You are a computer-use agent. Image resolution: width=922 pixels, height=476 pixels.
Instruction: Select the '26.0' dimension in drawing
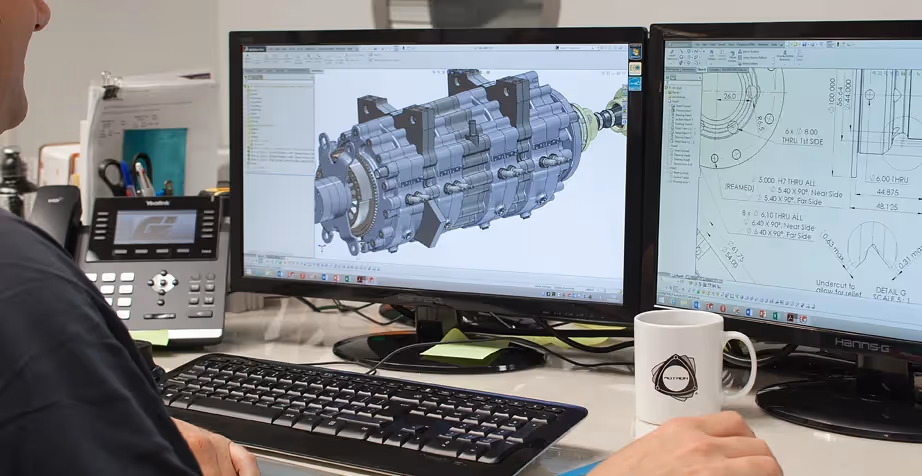729,96
